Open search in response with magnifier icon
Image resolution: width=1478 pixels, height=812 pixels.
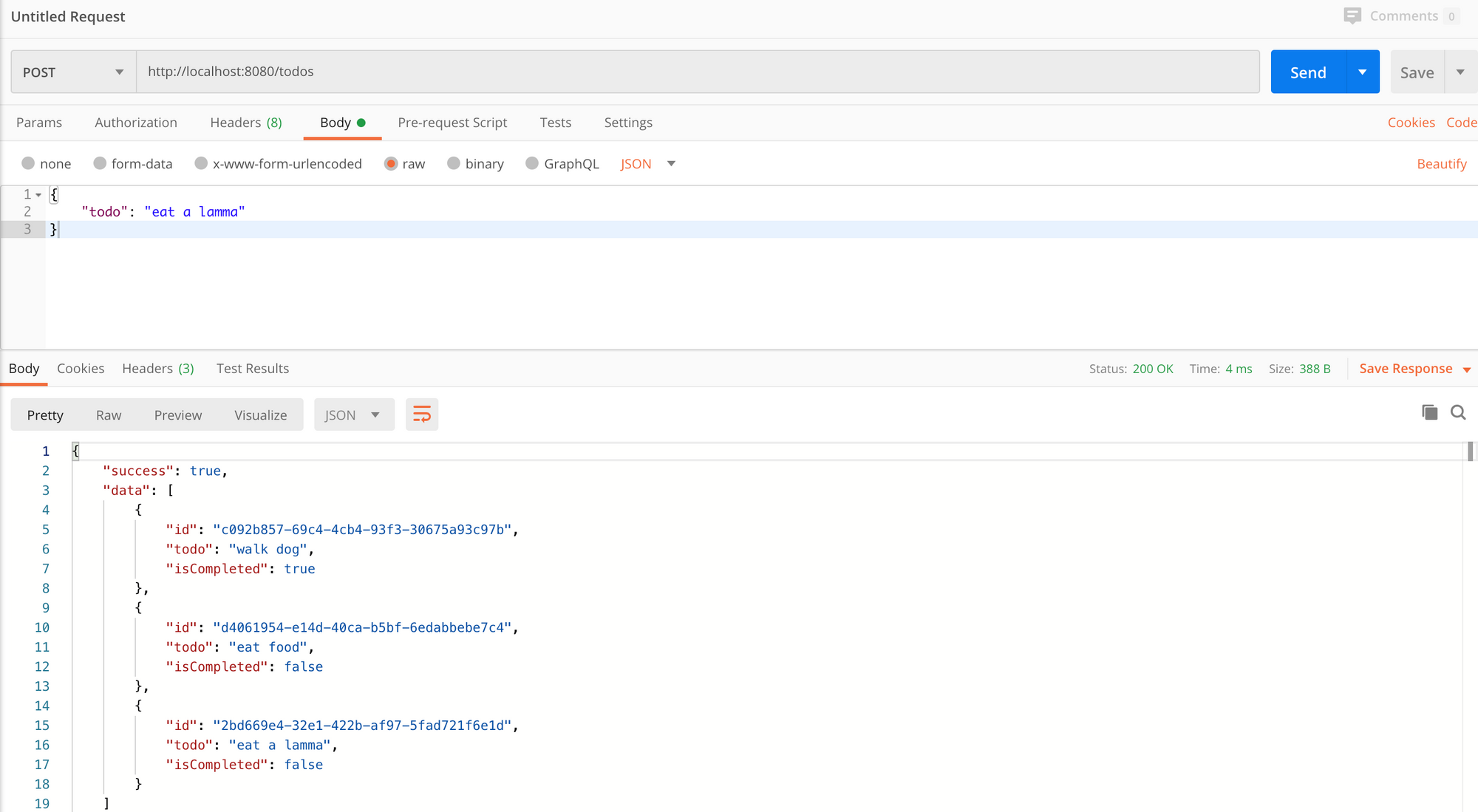[1458, 412]
